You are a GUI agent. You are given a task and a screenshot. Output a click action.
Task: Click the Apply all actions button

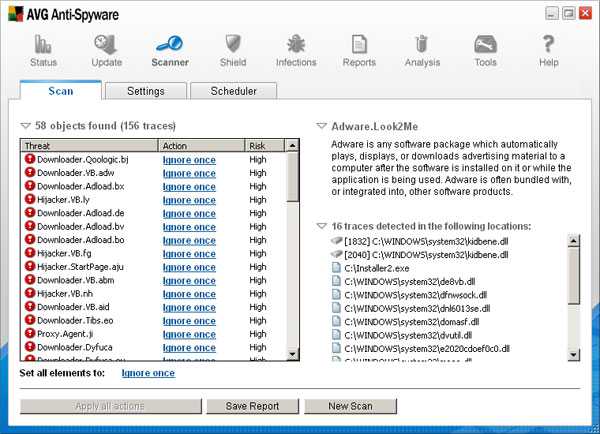[111, 406]
